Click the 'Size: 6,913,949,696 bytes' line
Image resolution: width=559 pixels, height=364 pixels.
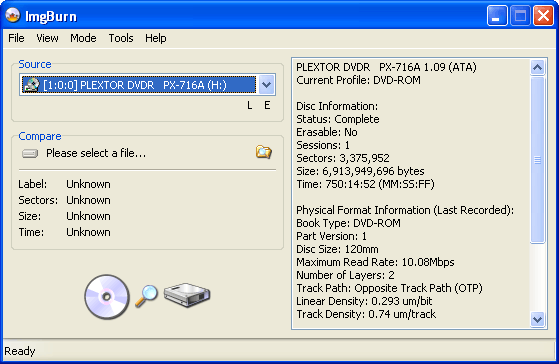point(360,171)
